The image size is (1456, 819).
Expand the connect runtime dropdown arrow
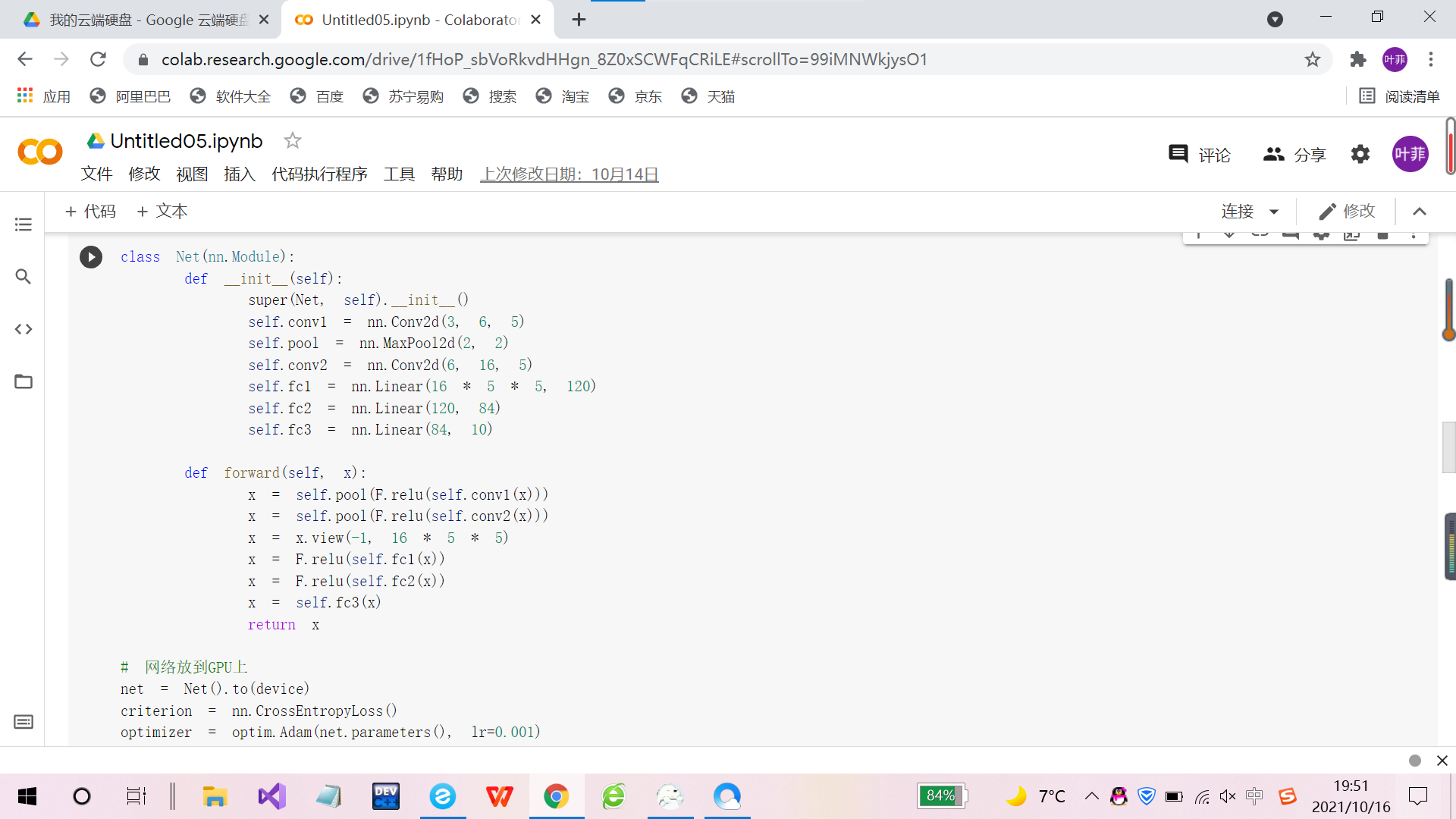click(x=1274, y=212)
